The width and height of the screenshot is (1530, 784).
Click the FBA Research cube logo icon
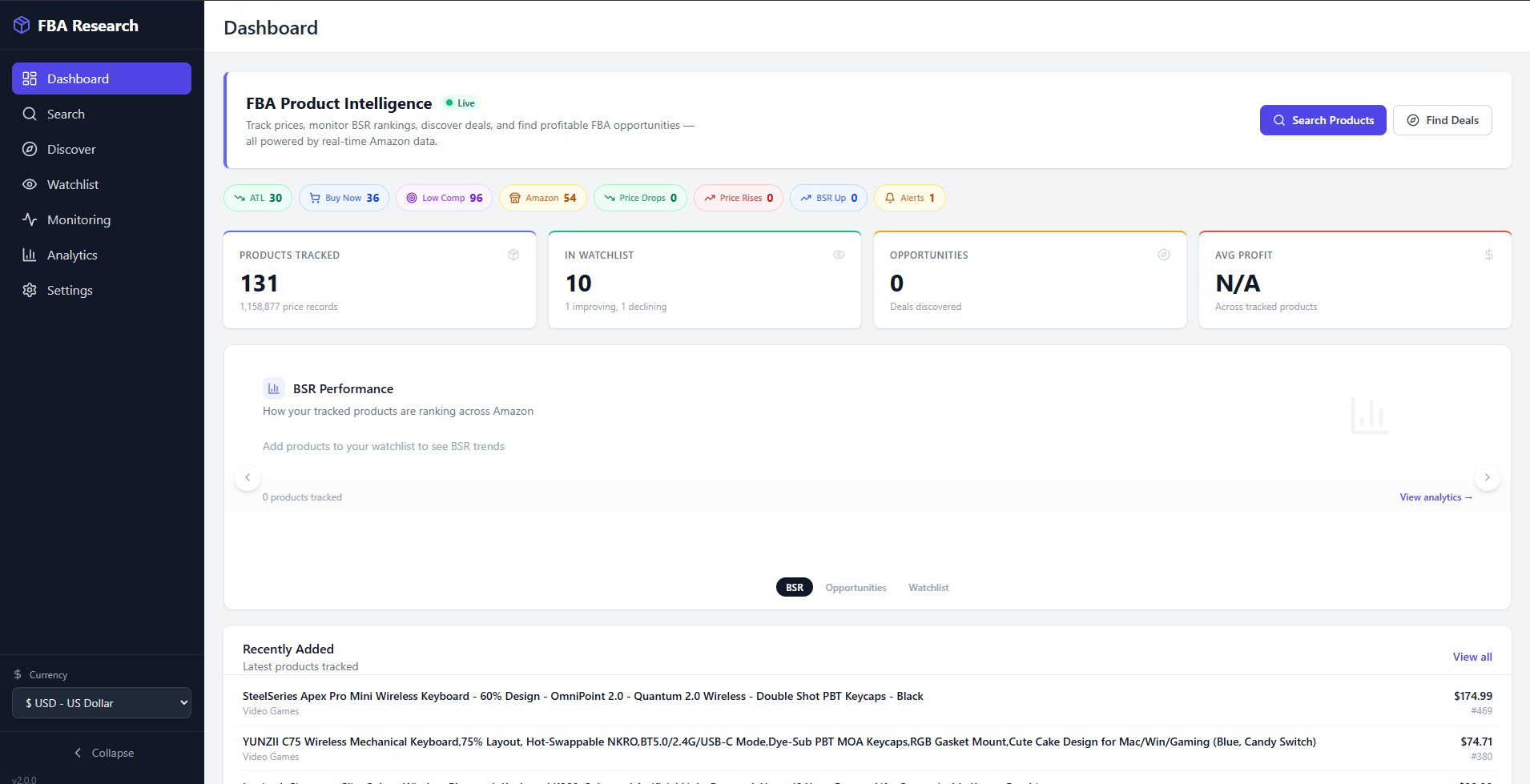coord(22,26)
